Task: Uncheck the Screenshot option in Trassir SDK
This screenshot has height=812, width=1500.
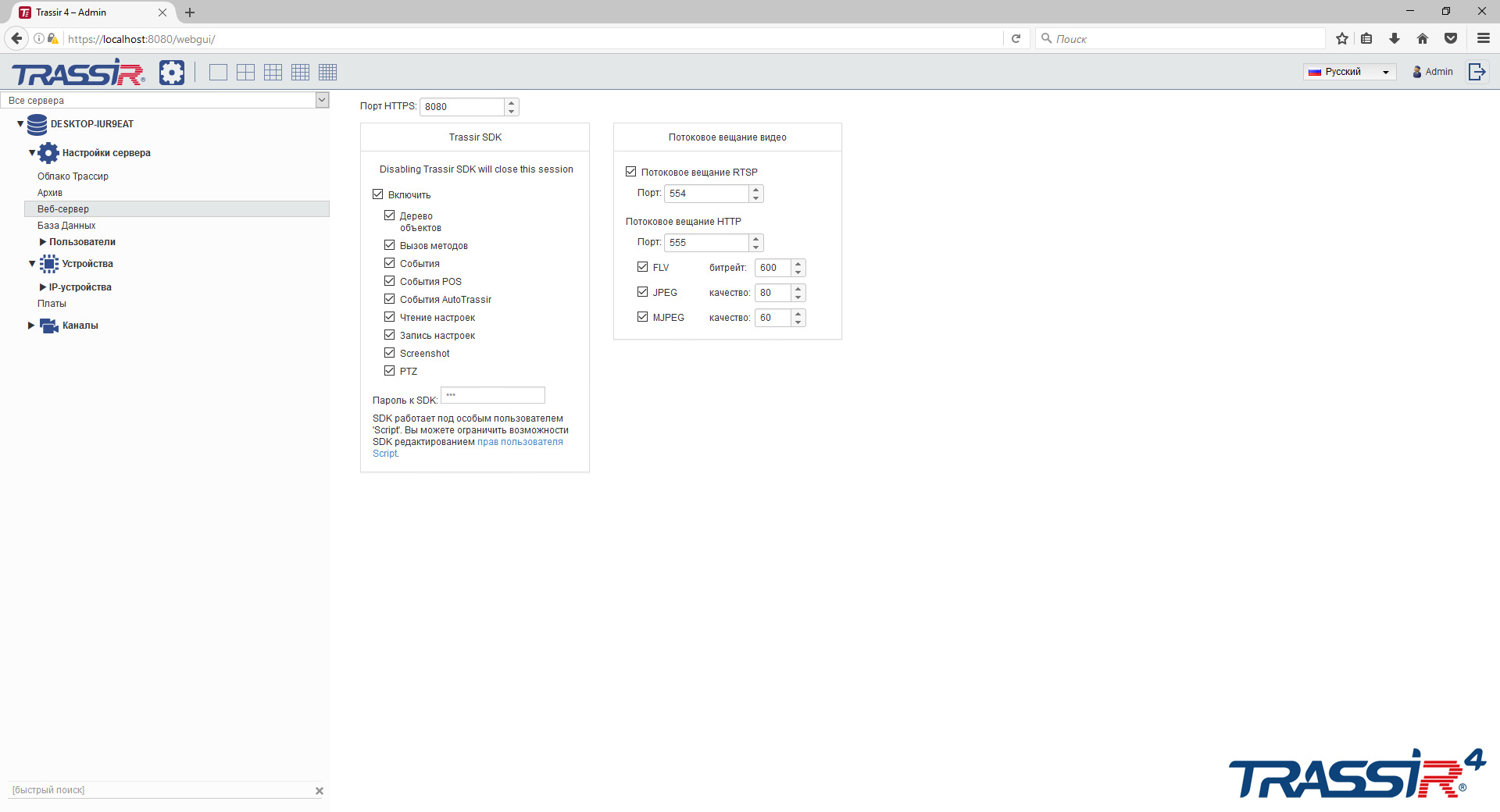Action: (x=390, y=352)
